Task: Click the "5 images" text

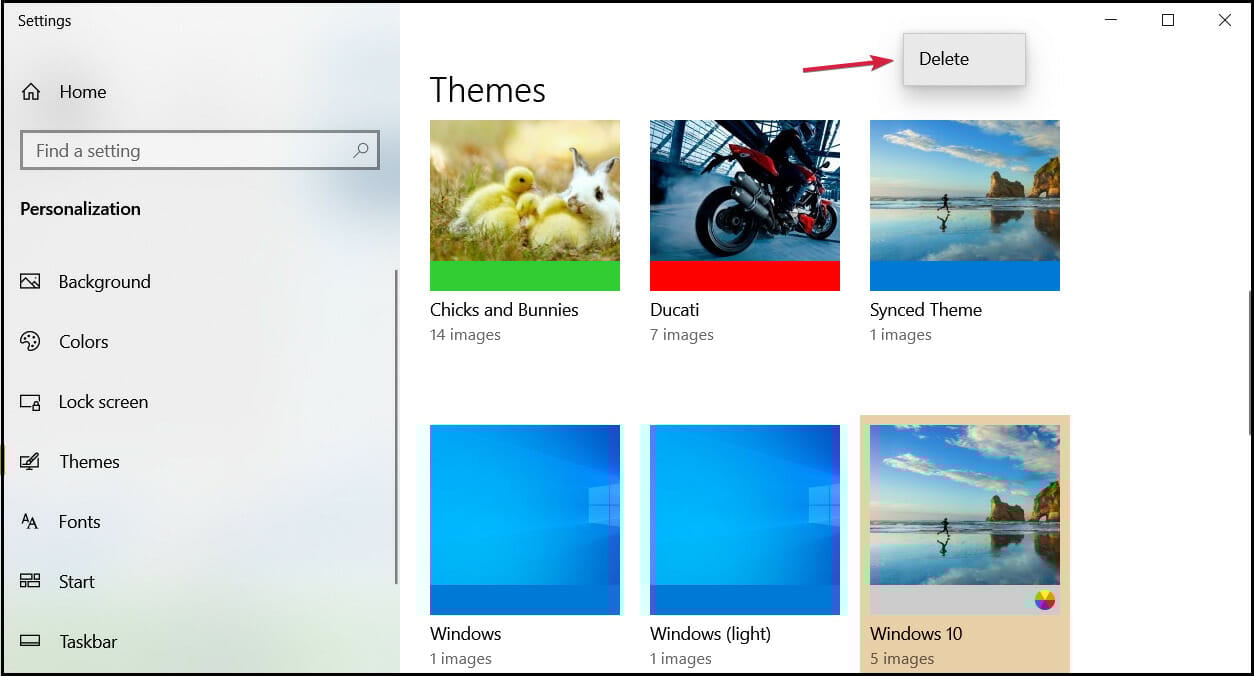Action: 902,659
